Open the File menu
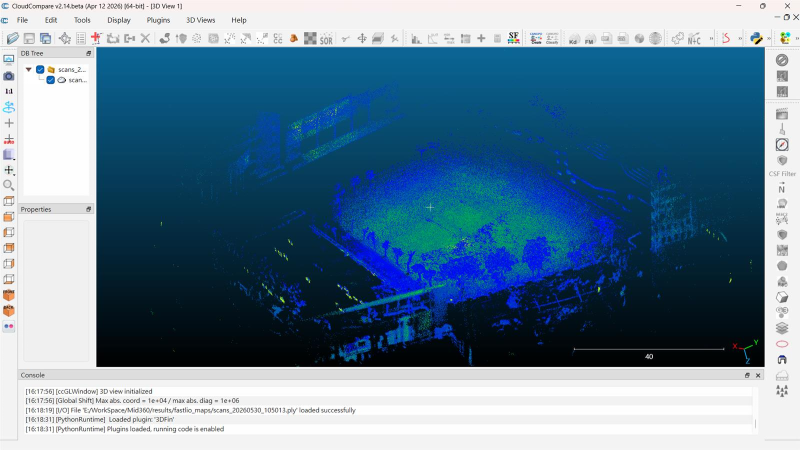 (22, 20)
